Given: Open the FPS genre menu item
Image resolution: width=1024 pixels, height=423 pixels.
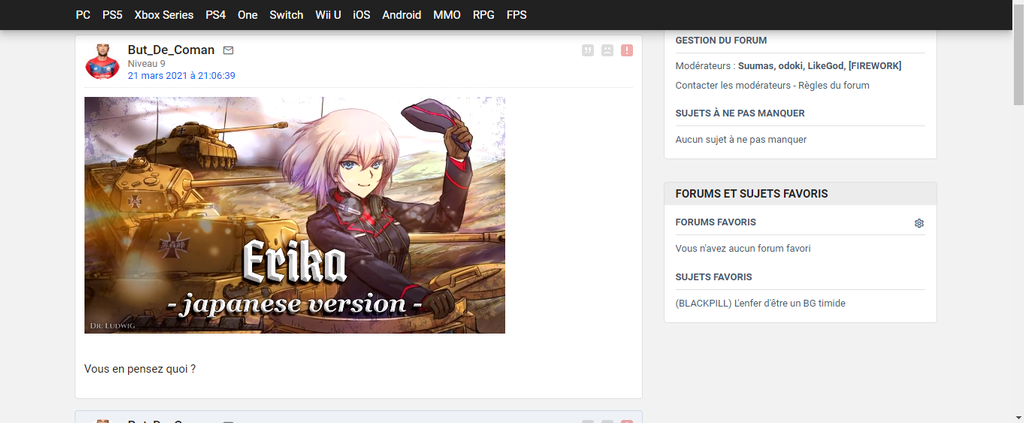Looking at the screenshot, I should click(x=517, y=14).
